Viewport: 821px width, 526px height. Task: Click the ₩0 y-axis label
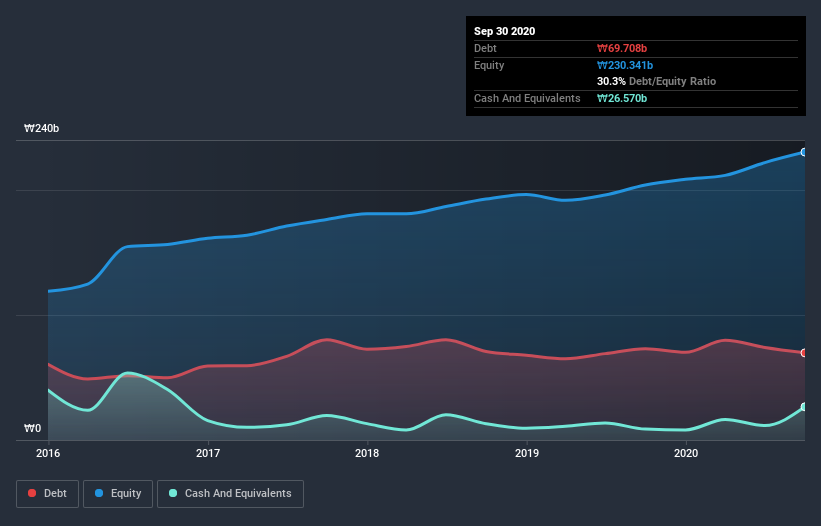(x=32, y=428)
